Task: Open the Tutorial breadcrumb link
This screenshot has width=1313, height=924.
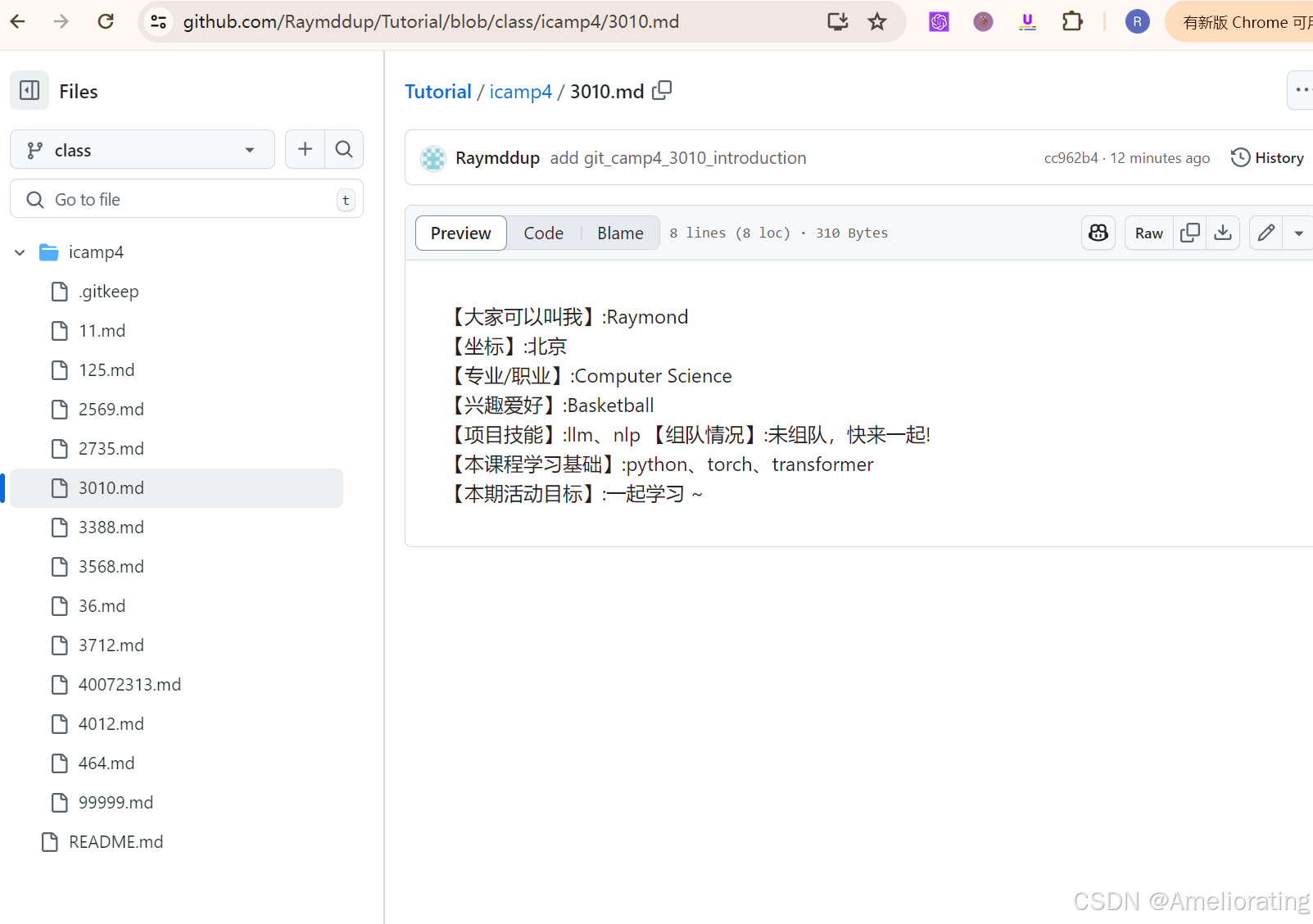Action: (437, 91)
